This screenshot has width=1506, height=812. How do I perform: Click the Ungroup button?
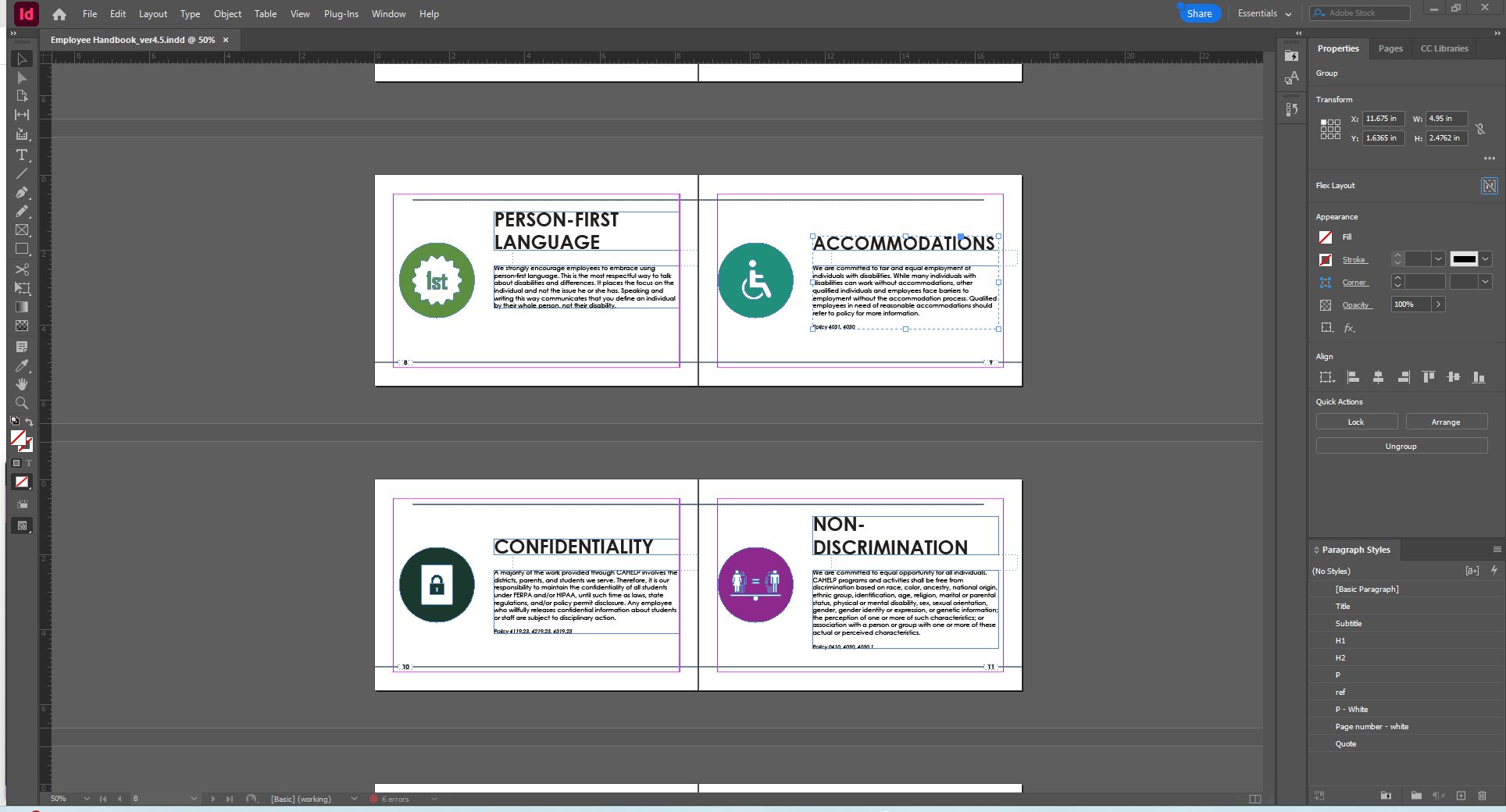tap(1401, 446)
